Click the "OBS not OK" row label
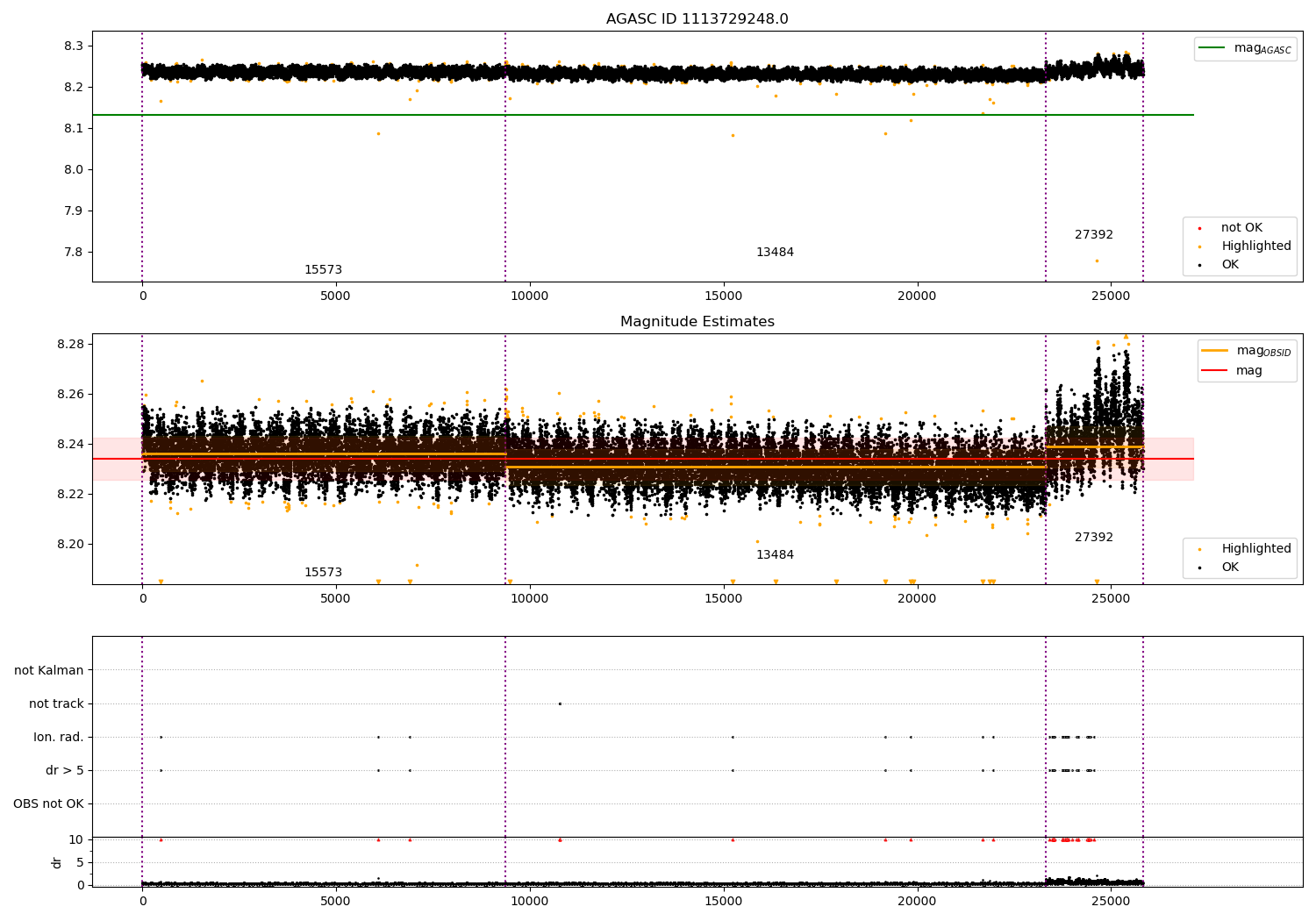The image size is (1316, 921). 48,803
